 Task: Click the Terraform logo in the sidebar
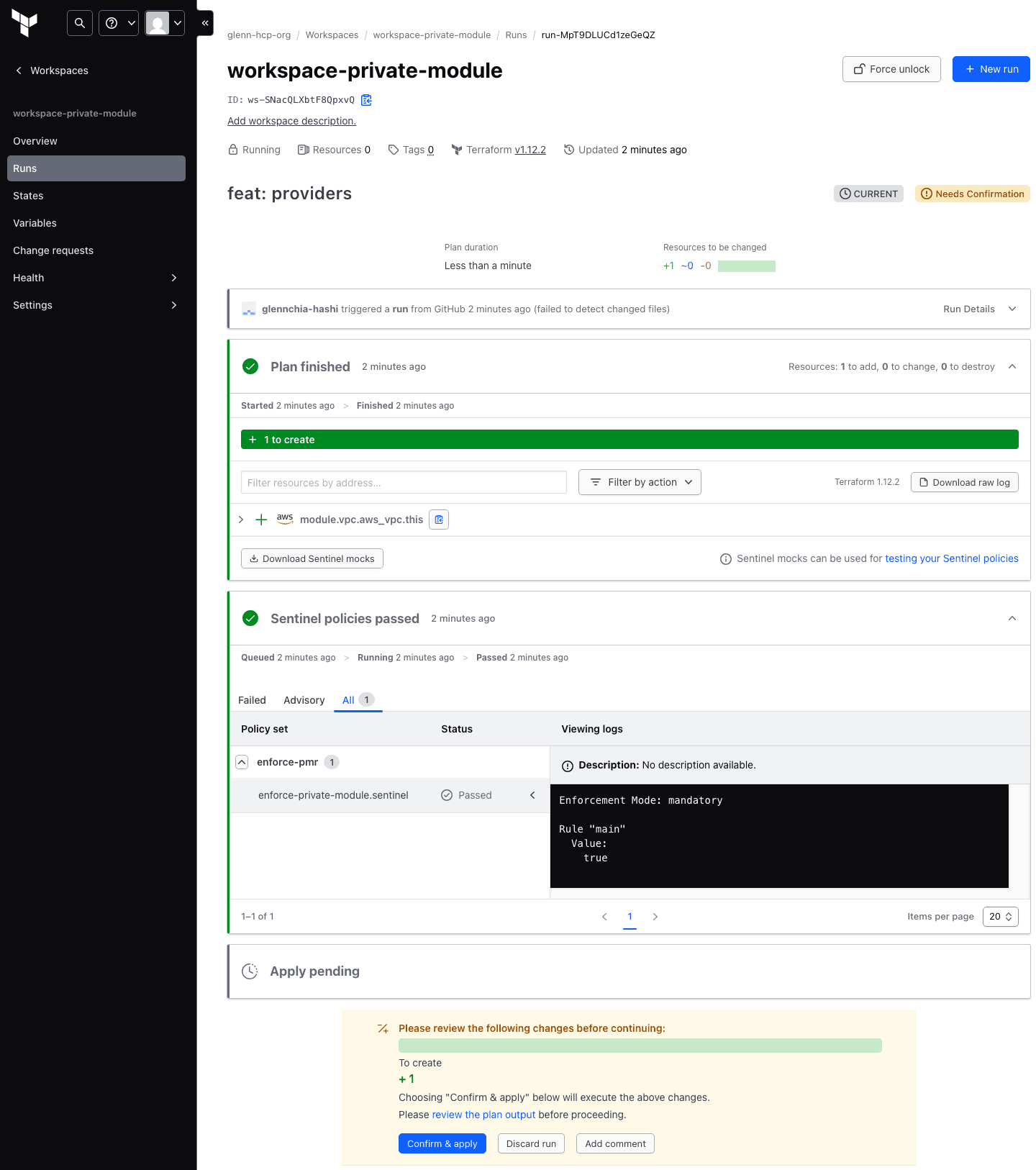(25, 23)
